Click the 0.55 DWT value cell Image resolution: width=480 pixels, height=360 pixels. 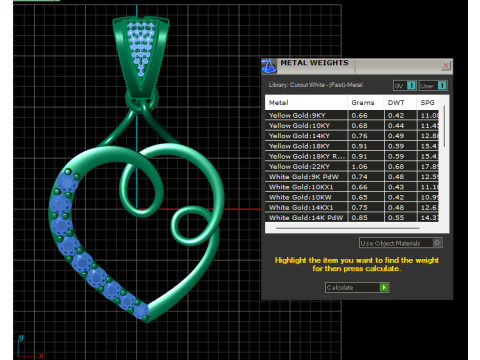click(400, 217)
